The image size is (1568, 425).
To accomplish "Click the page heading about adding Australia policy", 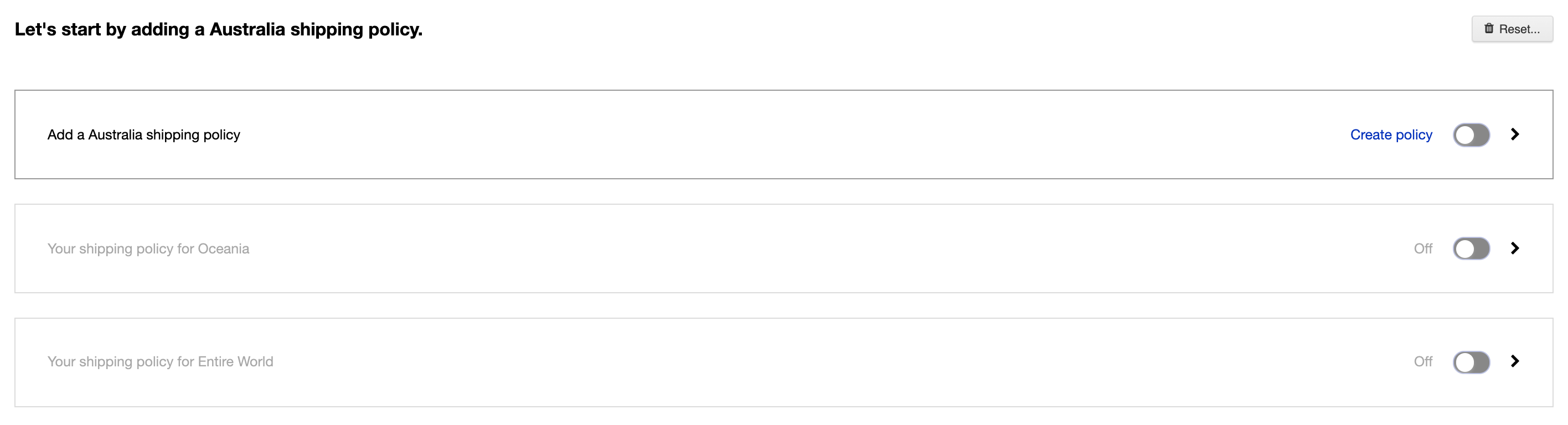I will tap(219, 29).
